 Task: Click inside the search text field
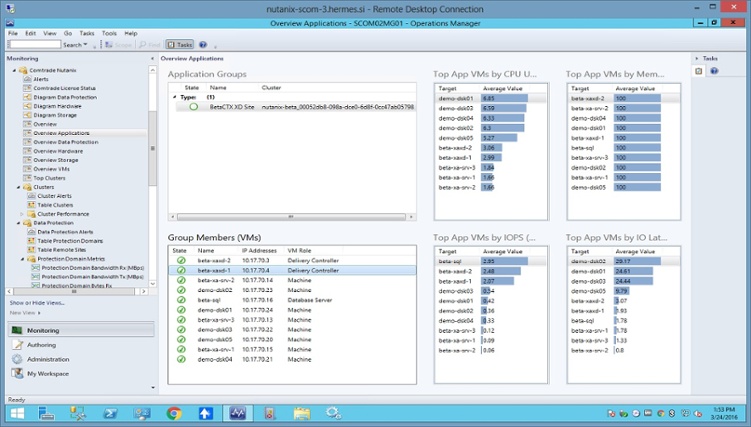click(35, 45)
